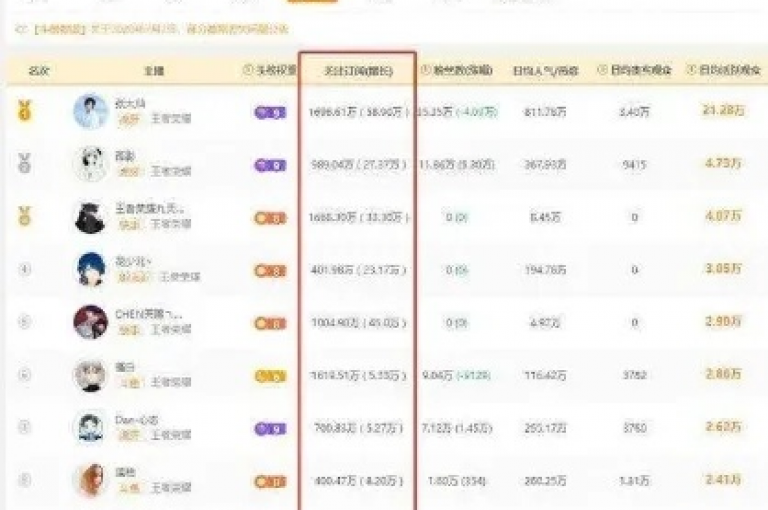
Task: Open the yellow notice link above the table
Action: tap(161, 30)
